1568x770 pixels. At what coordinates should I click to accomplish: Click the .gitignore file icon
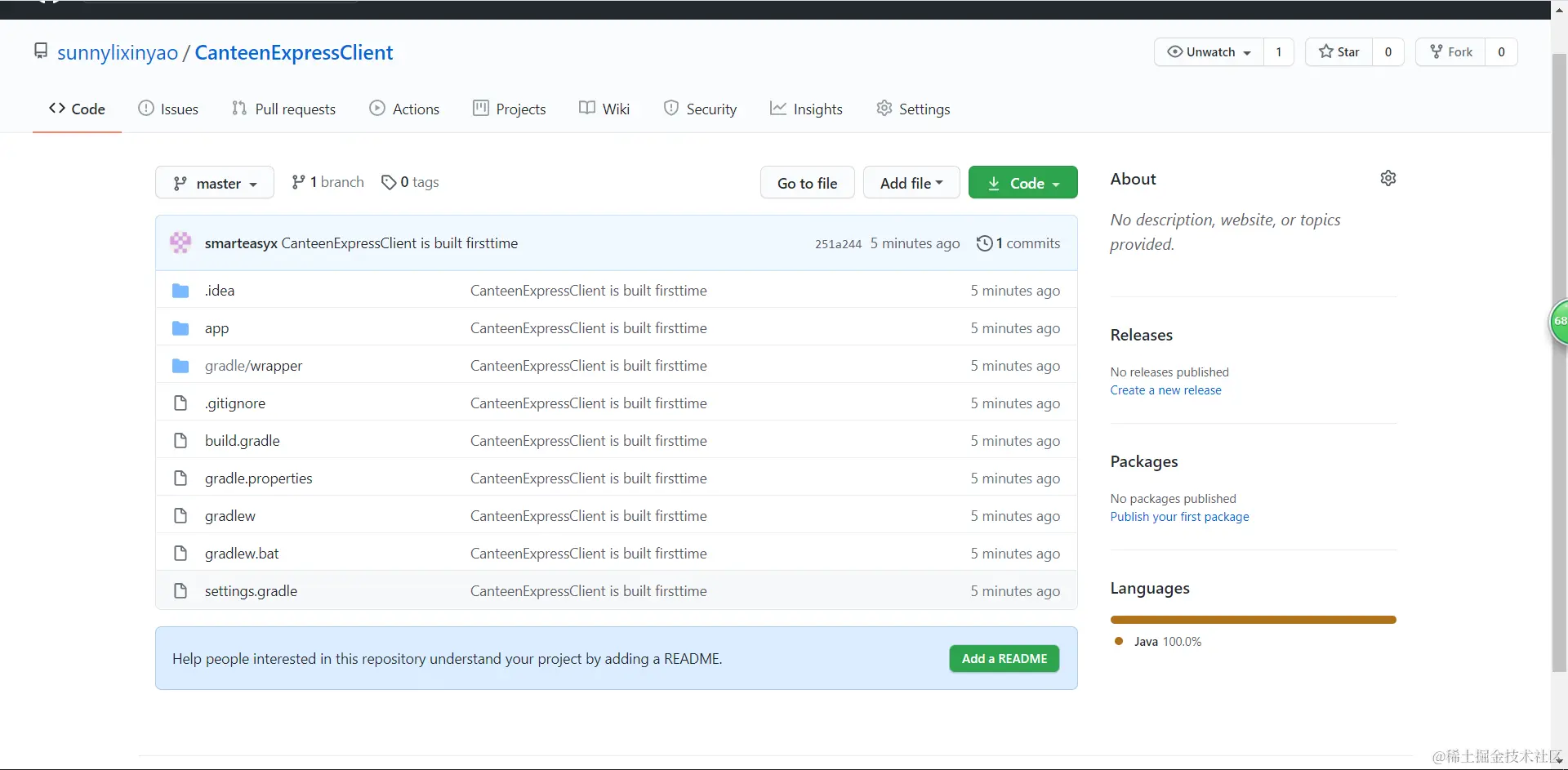point(180,403)
